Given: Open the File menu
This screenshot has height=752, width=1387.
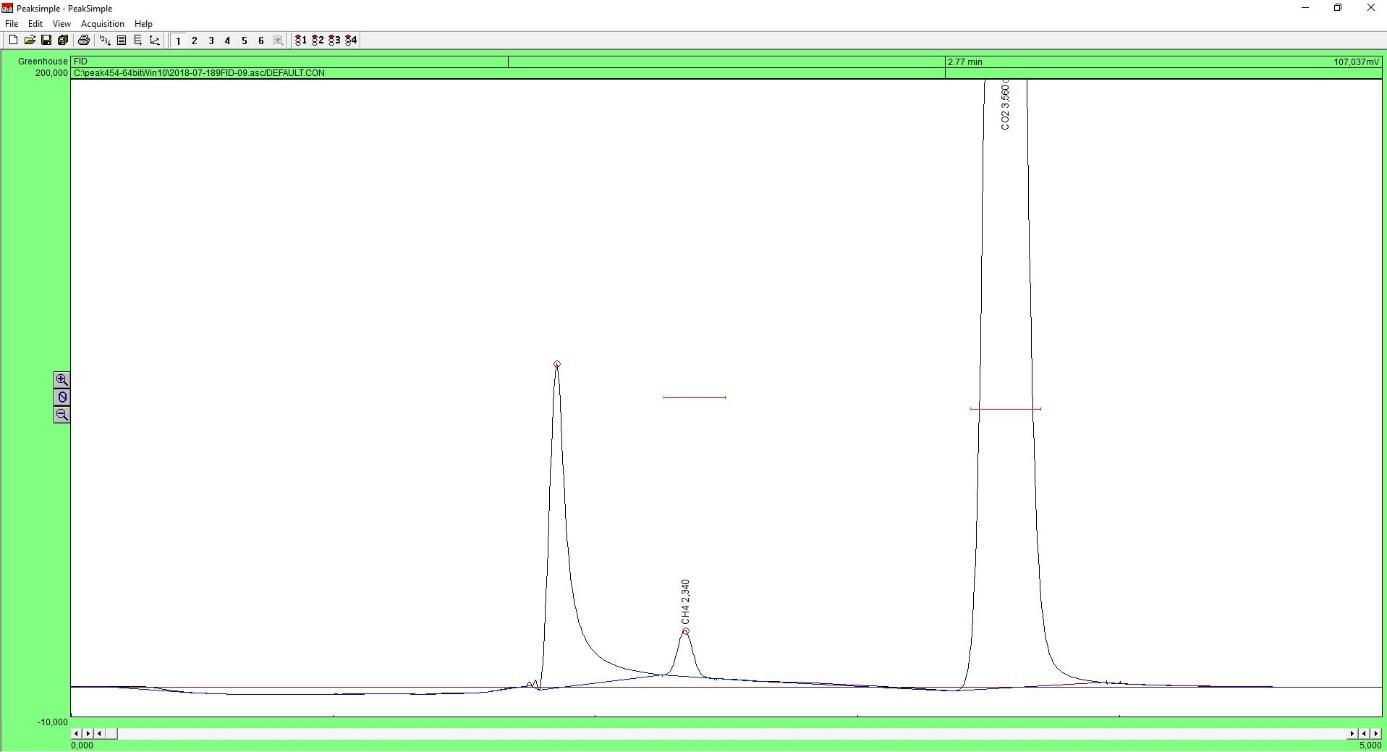Looking at the screenshot, I should click(12, 23).
